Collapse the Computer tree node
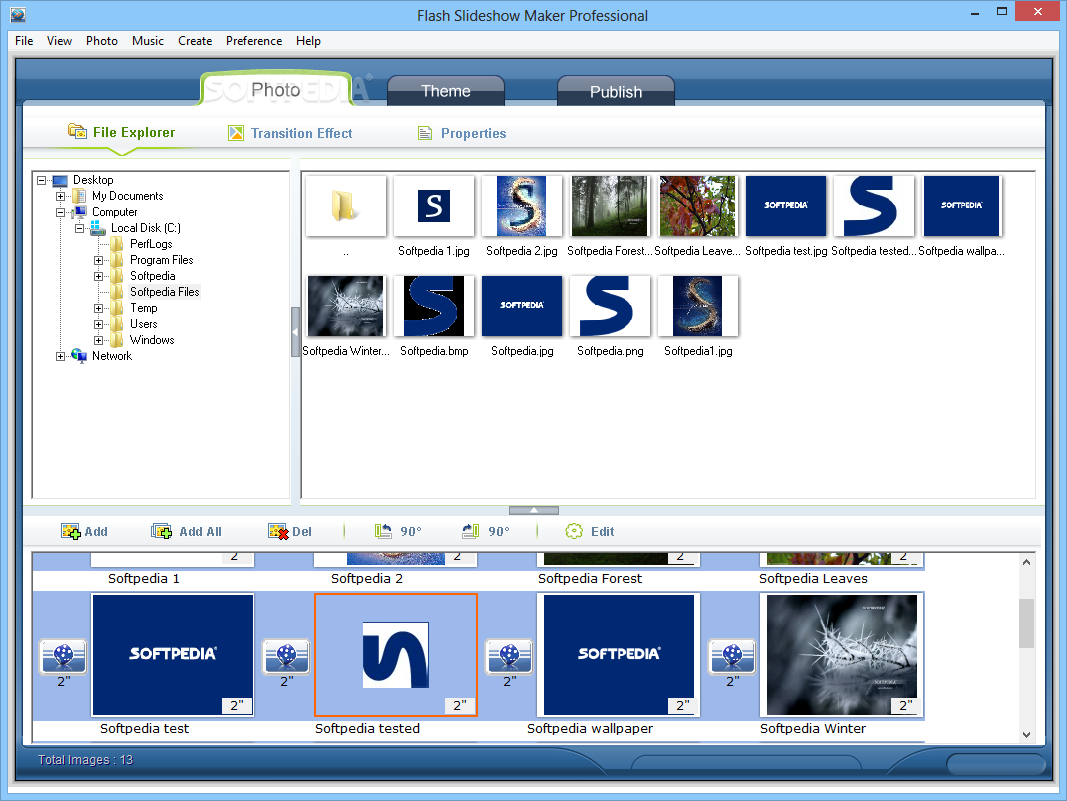This screenshot has height=801, width=1067. (x=61, y=212)
